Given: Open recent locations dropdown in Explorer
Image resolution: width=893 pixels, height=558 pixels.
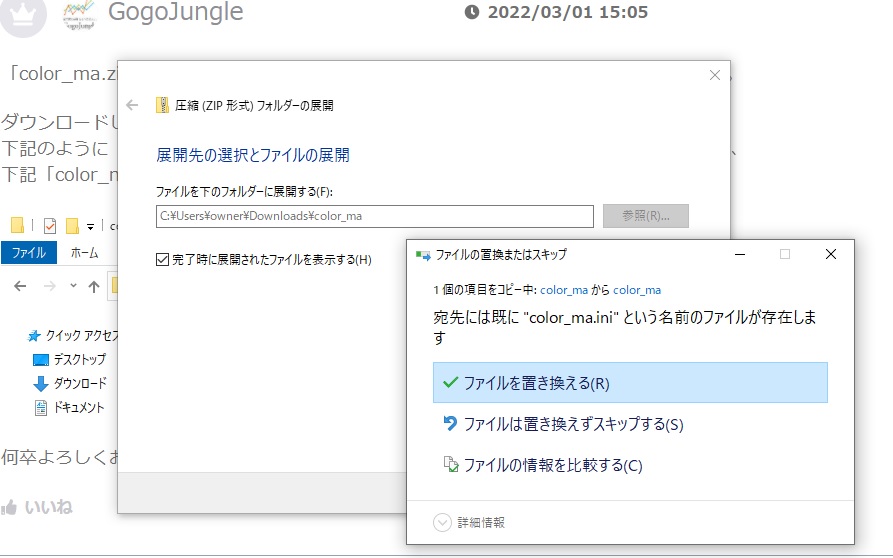Looking at the screenshot, I should point(73,287).
